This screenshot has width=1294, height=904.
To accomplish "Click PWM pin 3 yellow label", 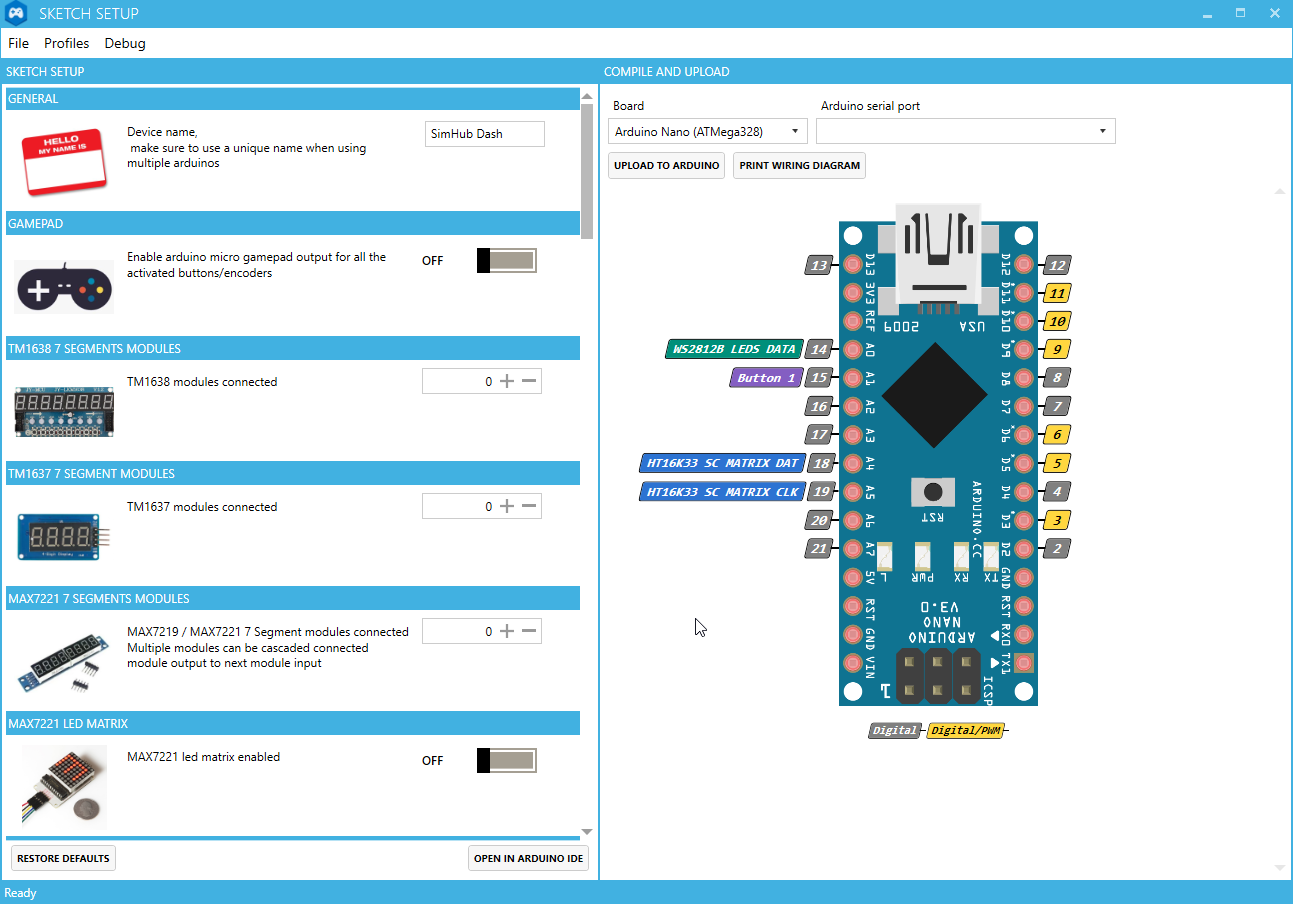I will 1057,520.
